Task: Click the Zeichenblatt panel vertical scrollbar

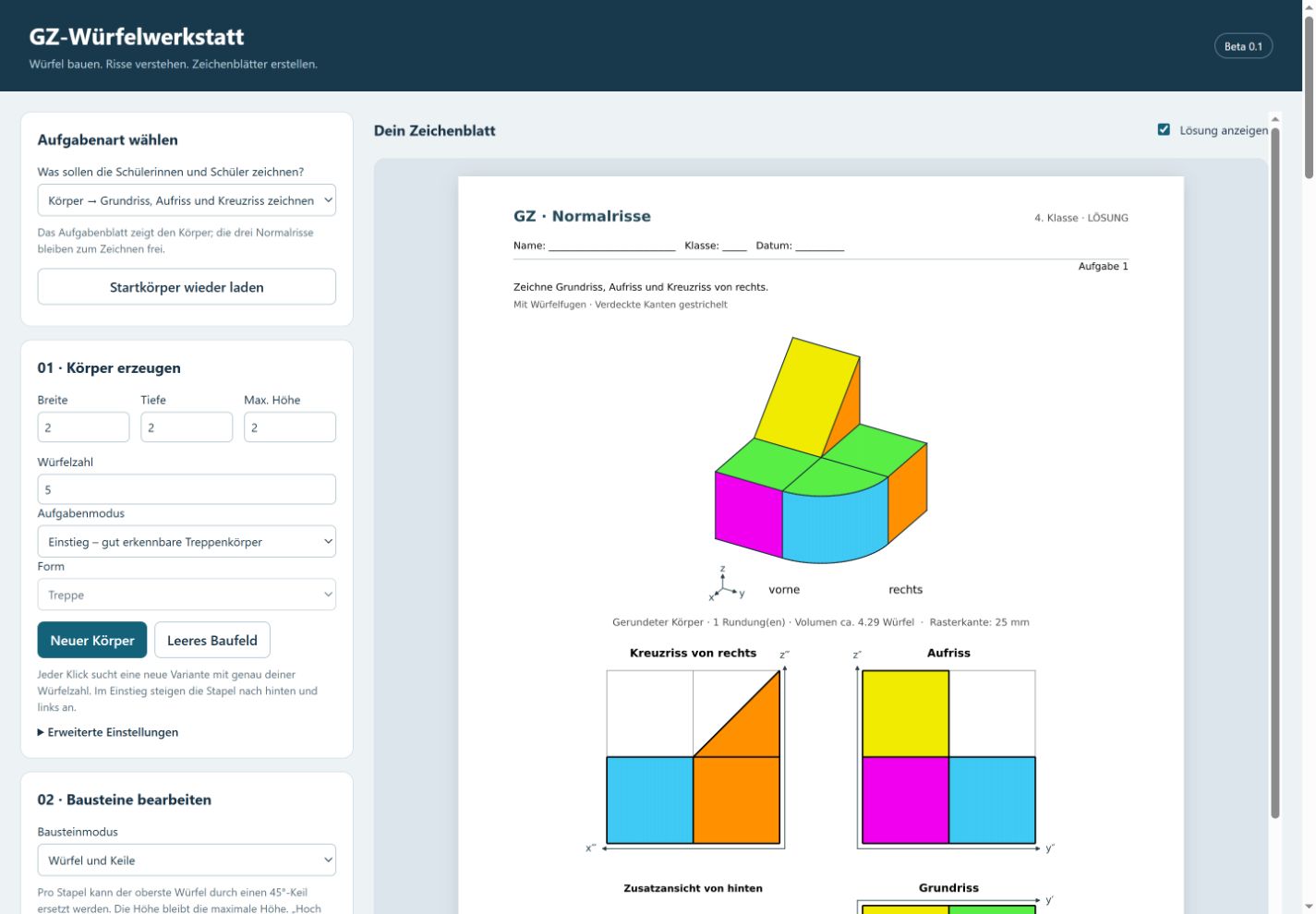Action: point(1275,471)
